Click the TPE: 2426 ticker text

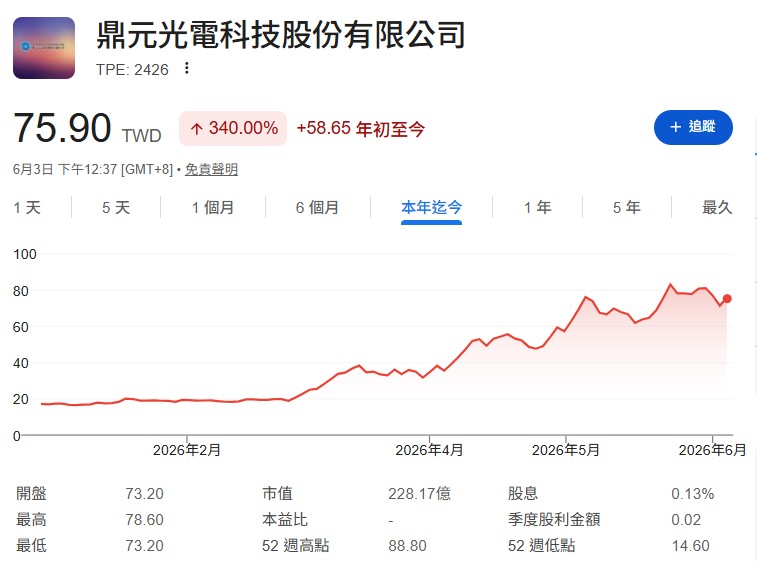pos(132,70)
